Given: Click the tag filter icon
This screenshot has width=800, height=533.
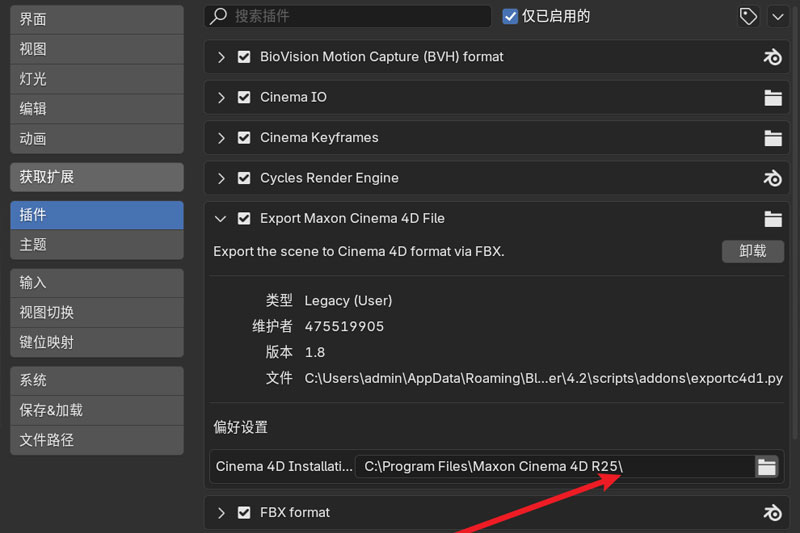Looking at the screenshot, I should point(747,16).
